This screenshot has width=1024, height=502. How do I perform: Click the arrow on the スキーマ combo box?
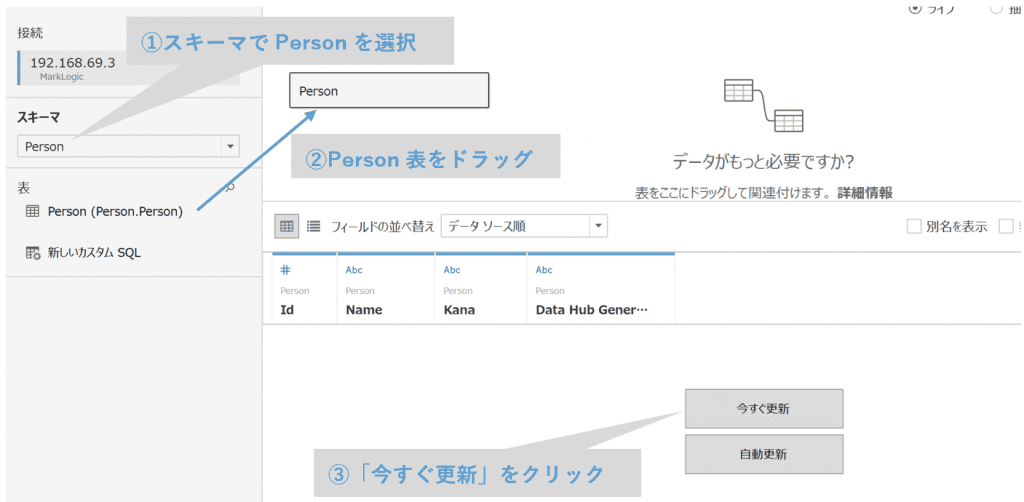point(231,146)
